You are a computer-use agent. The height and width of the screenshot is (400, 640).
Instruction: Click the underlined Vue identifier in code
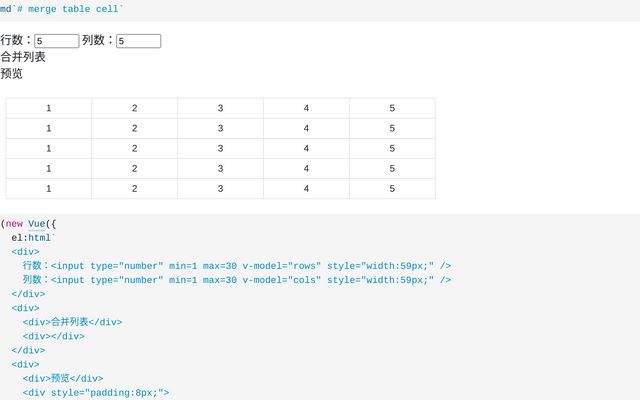36,224
